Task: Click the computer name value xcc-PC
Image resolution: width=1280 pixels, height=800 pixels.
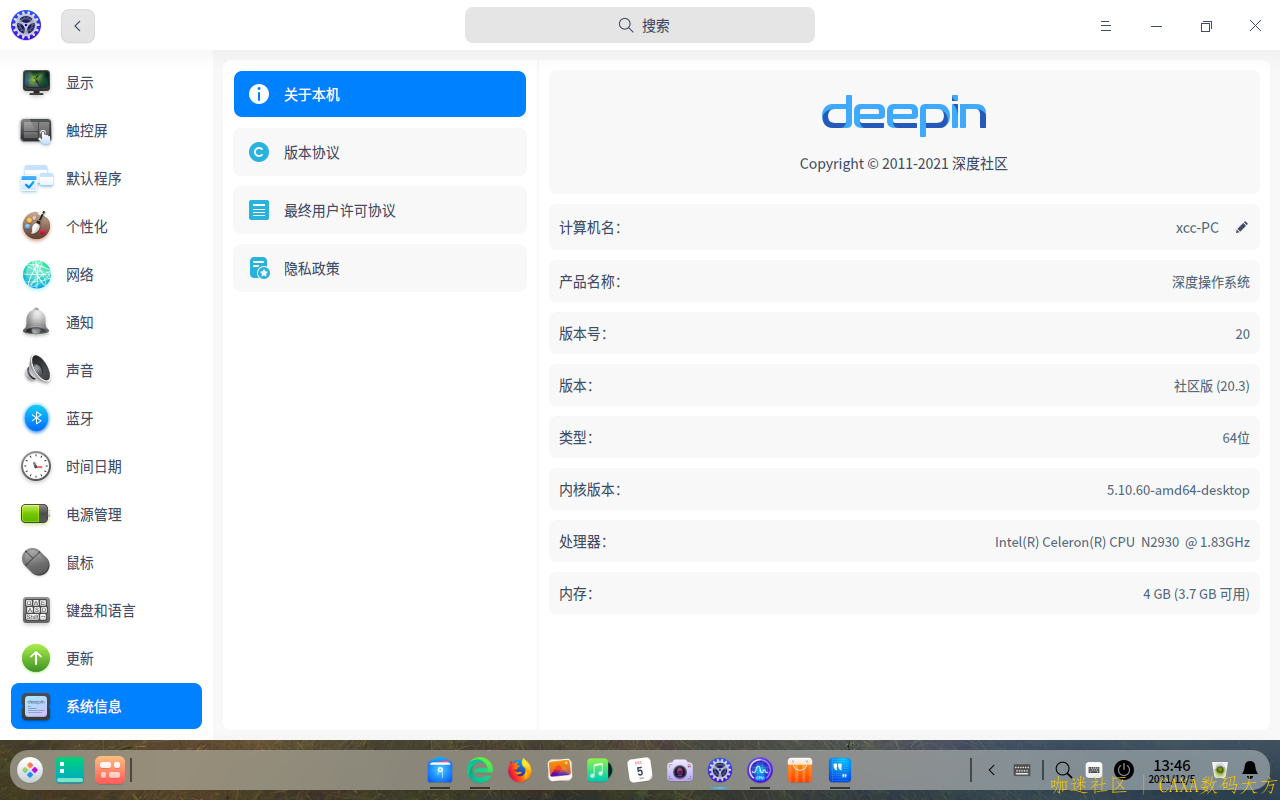Action: [x=1197, y=228]
